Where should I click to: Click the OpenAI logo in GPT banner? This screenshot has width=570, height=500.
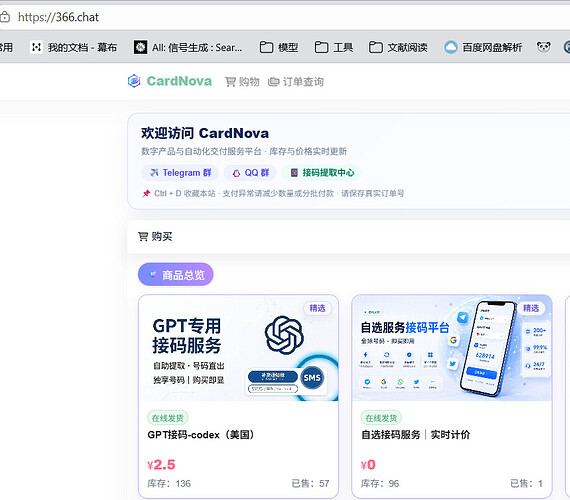tap(284, 335)
